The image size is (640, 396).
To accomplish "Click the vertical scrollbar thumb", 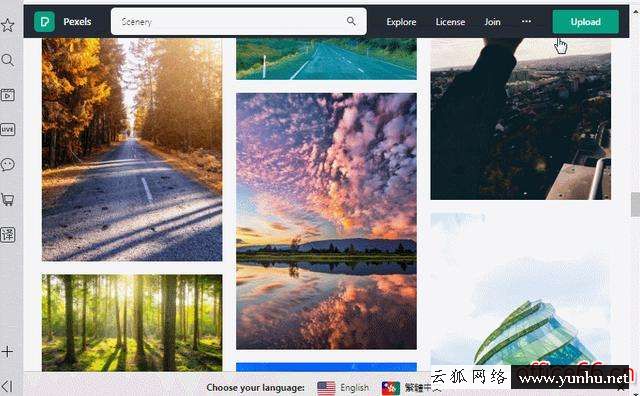I will tap(635, 204).
